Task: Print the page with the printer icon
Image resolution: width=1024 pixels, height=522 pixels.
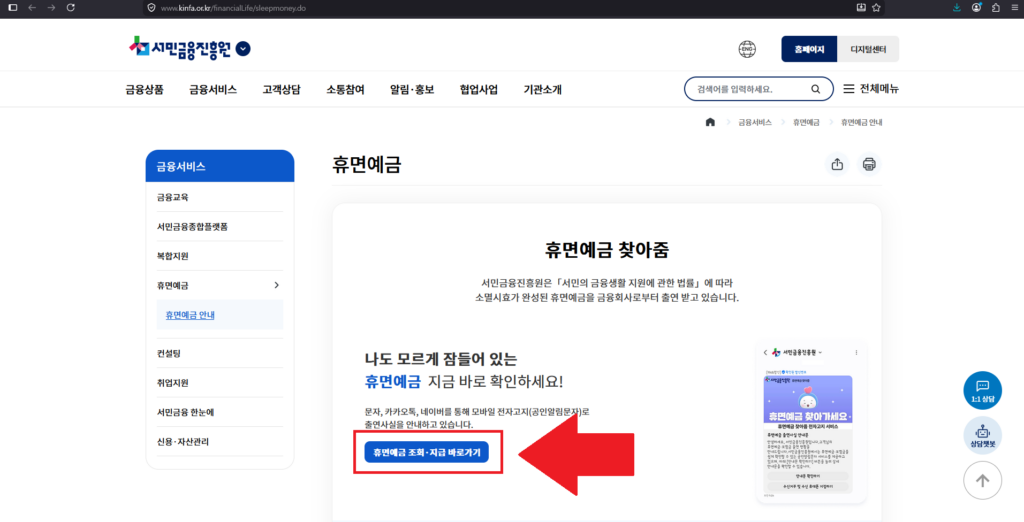Action: [869, 165]
